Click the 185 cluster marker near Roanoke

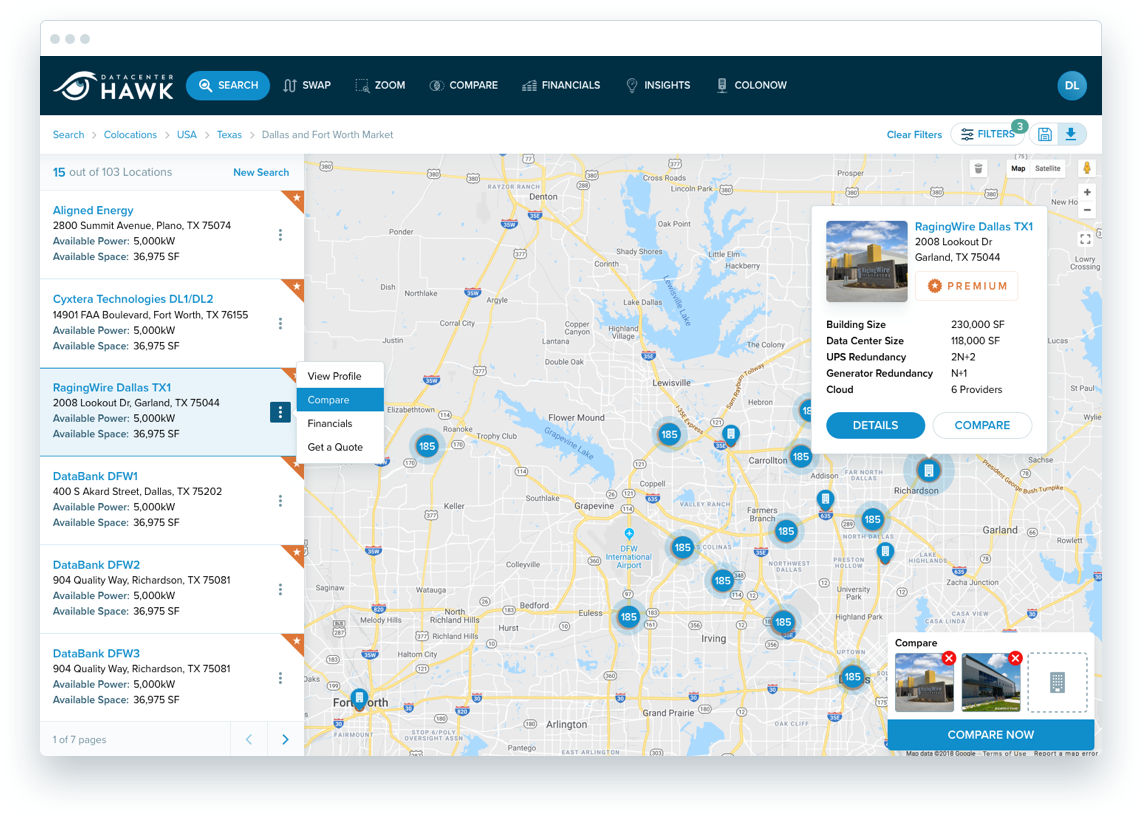click(427, 446)
